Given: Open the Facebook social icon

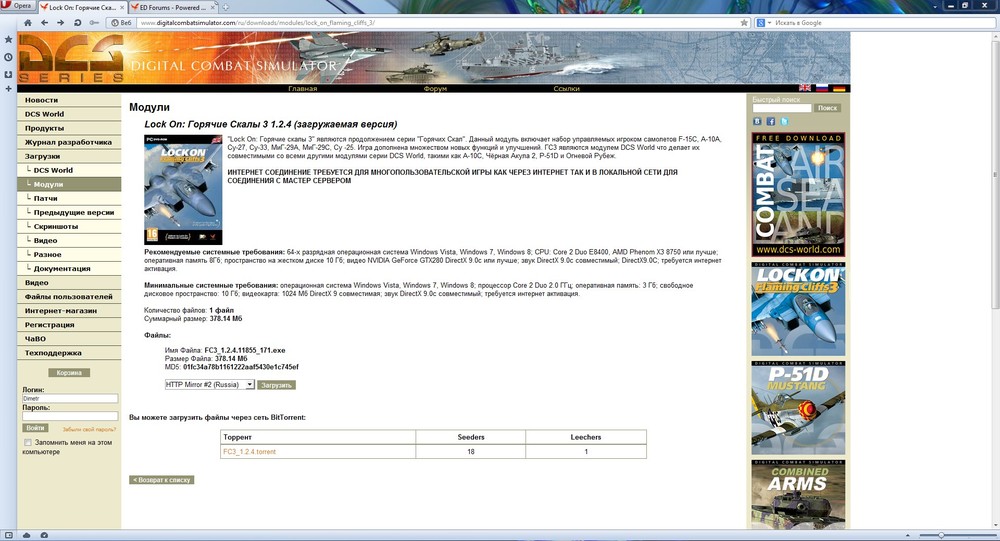Looking at the screenshot, I should pos(770,121).
